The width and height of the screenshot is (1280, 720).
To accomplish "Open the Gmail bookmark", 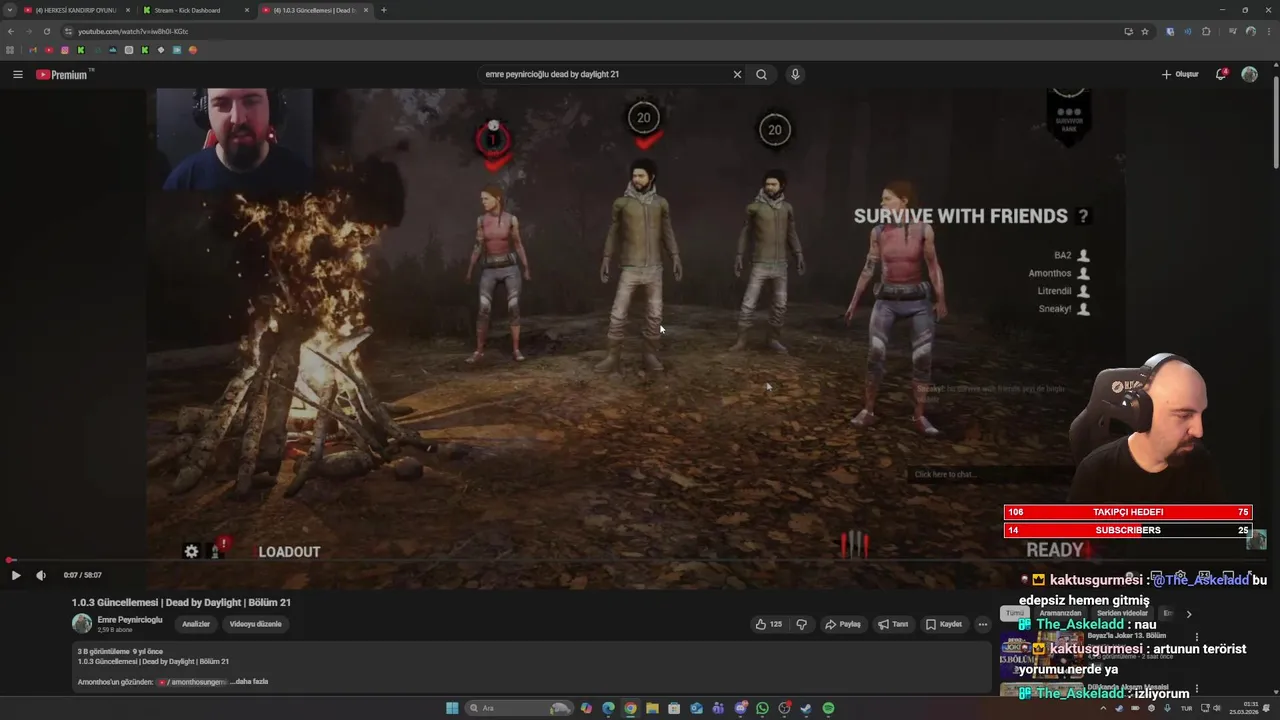I will tap(33, 50).
